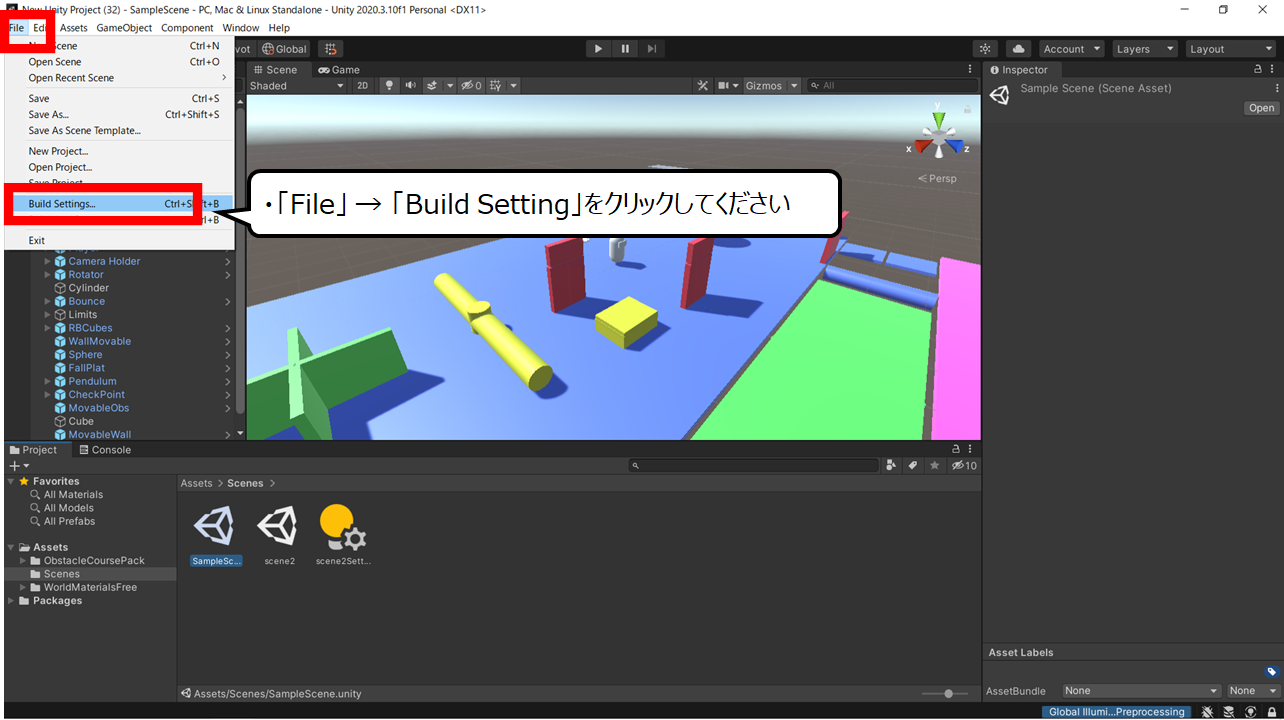Open the Account dropdown
Image resolution: width=1284 pixels, height=720 pixels.
click(1071, 49)
